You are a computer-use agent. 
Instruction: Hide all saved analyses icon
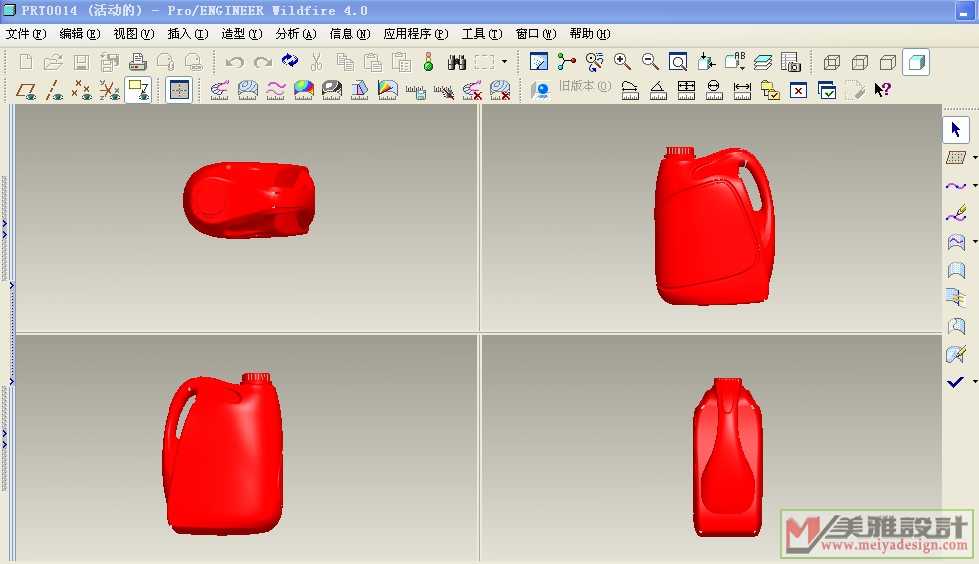444,91
